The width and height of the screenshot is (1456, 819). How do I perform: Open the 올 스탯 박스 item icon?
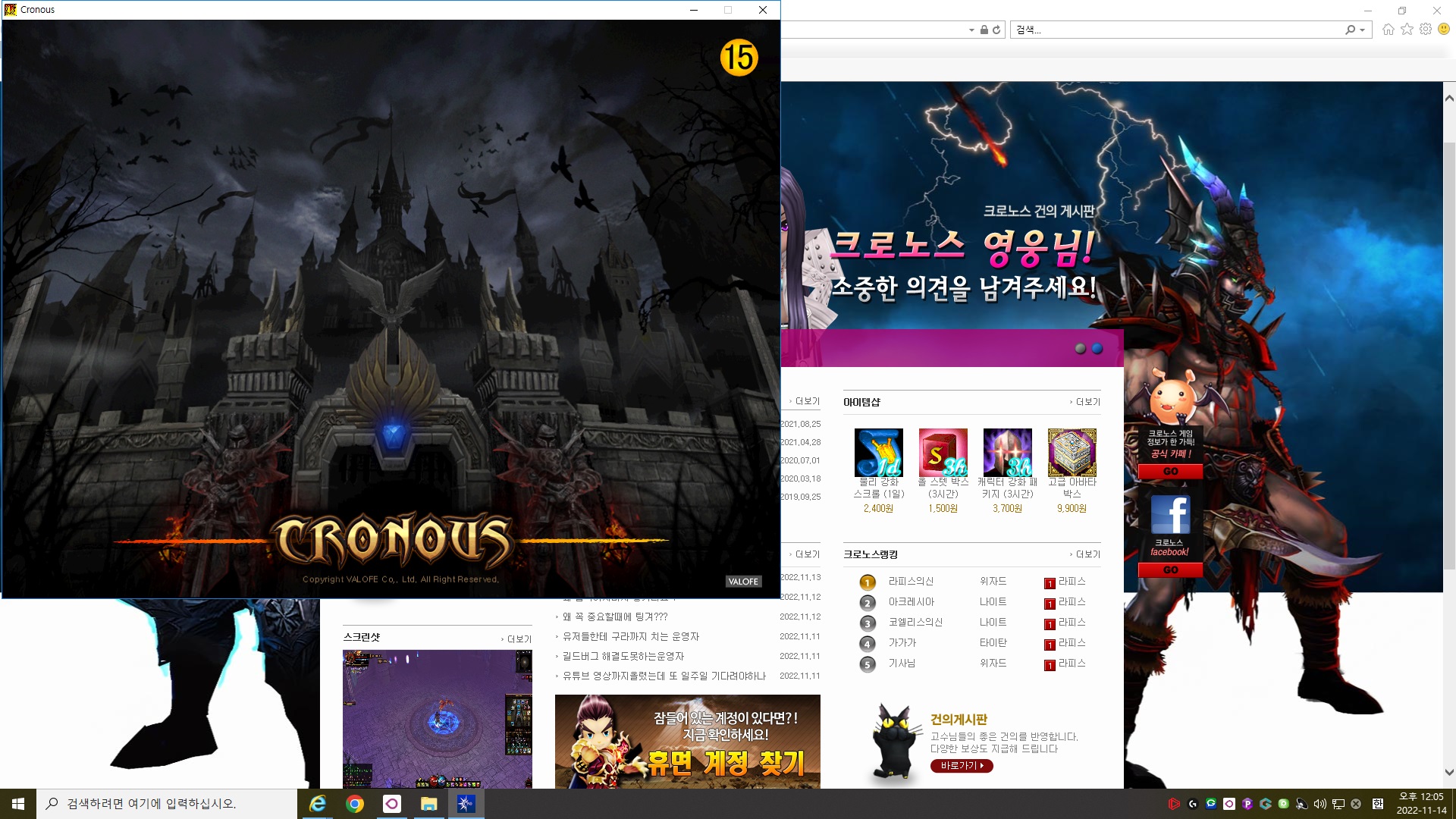tap(943, 453)
